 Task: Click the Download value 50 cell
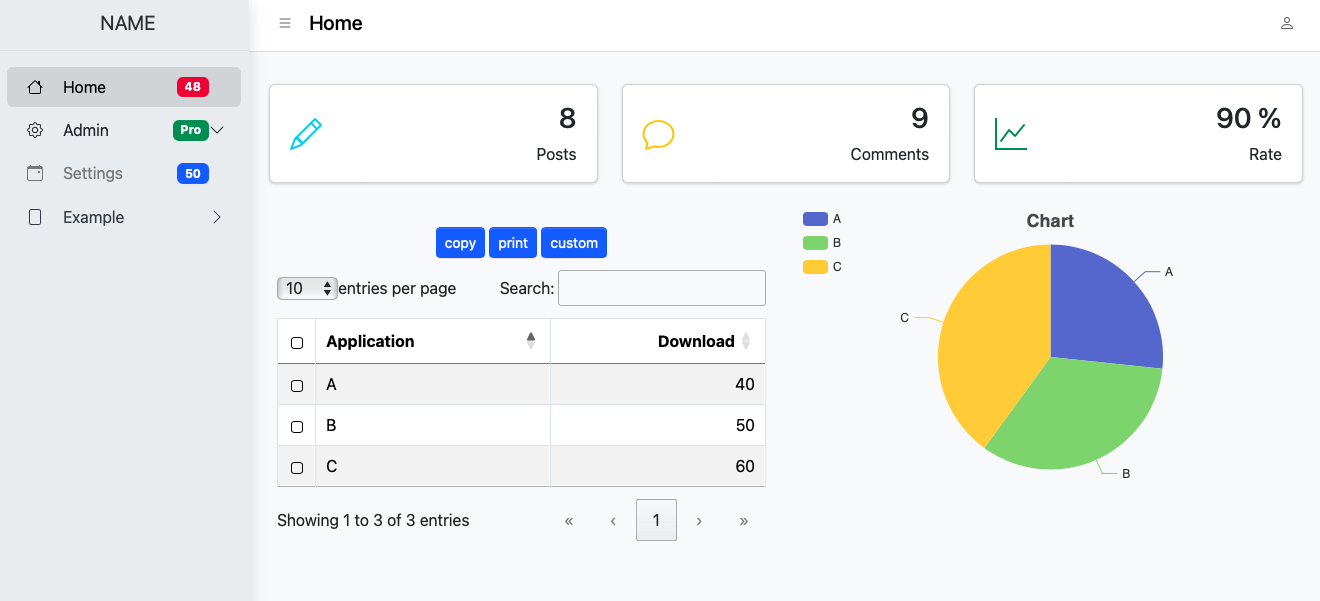[x=658, y=426]
